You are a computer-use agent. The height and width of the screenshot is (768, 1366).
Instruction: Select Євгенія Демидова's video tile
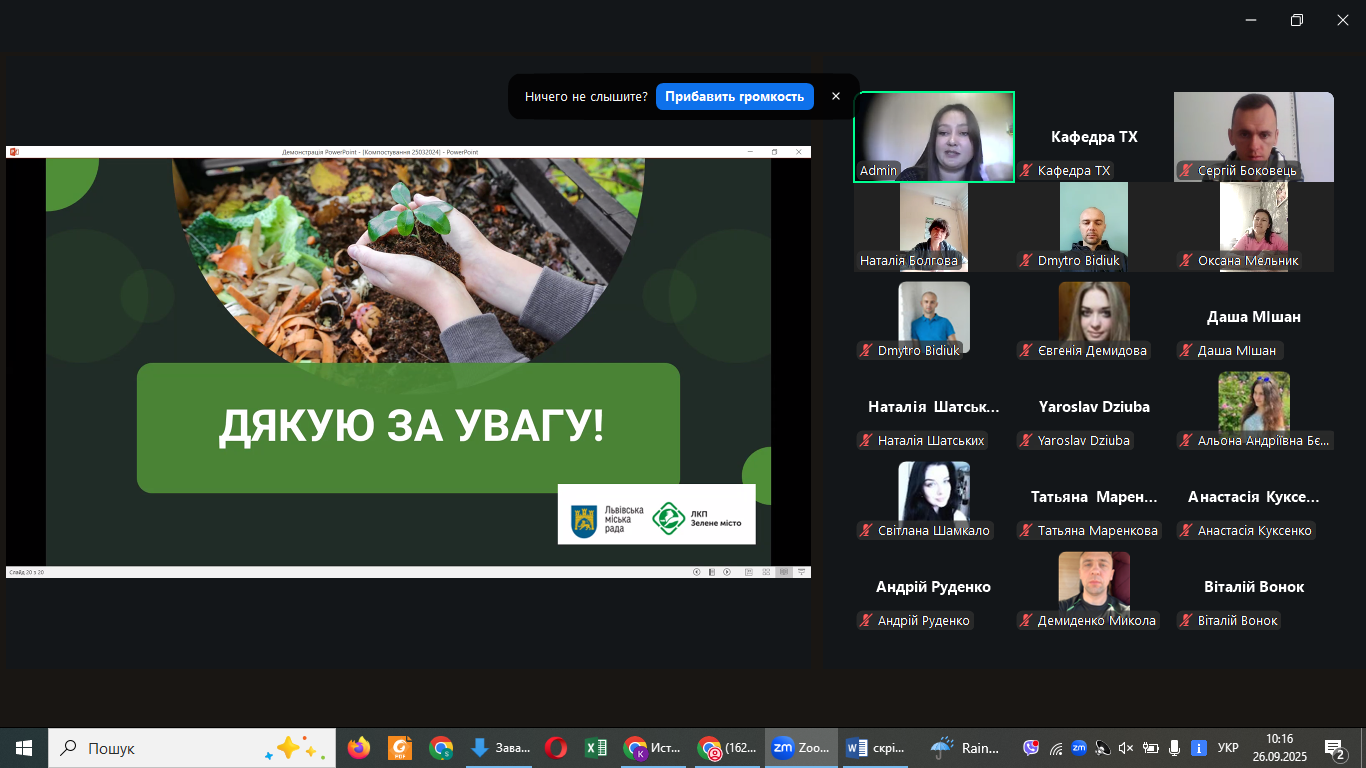(1094, 318)
